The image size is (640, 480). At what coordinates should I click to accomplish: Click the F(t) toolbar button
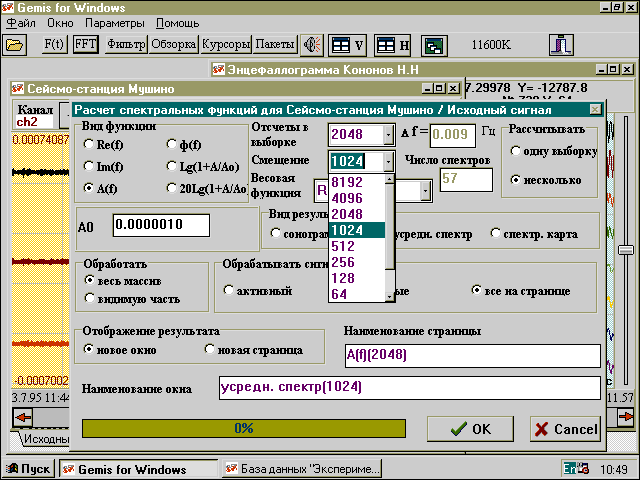pyautogui.click(x=55, y=45)
